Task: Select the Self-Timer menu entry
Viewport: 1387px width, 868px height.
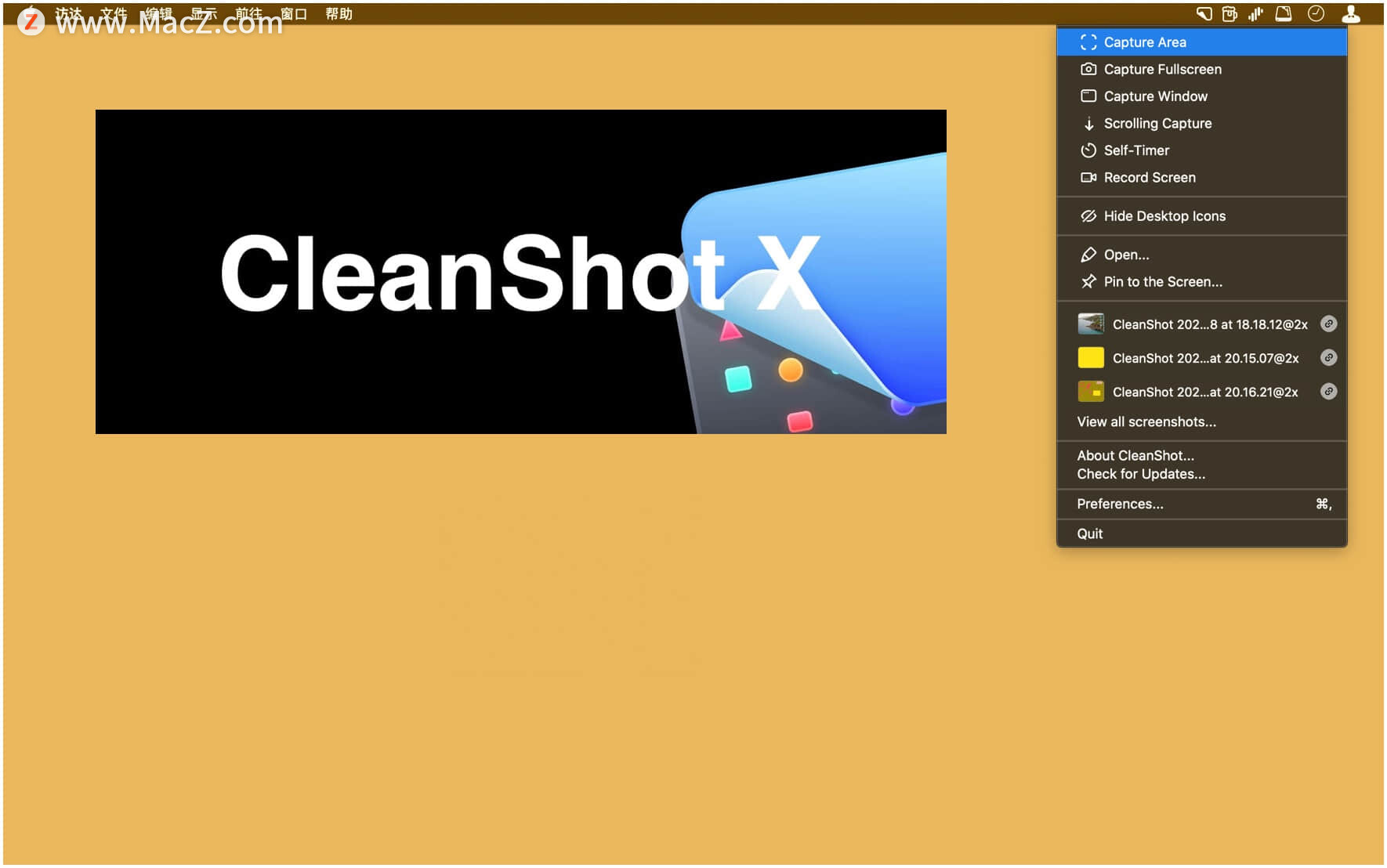Action: tap(1201, 150)
